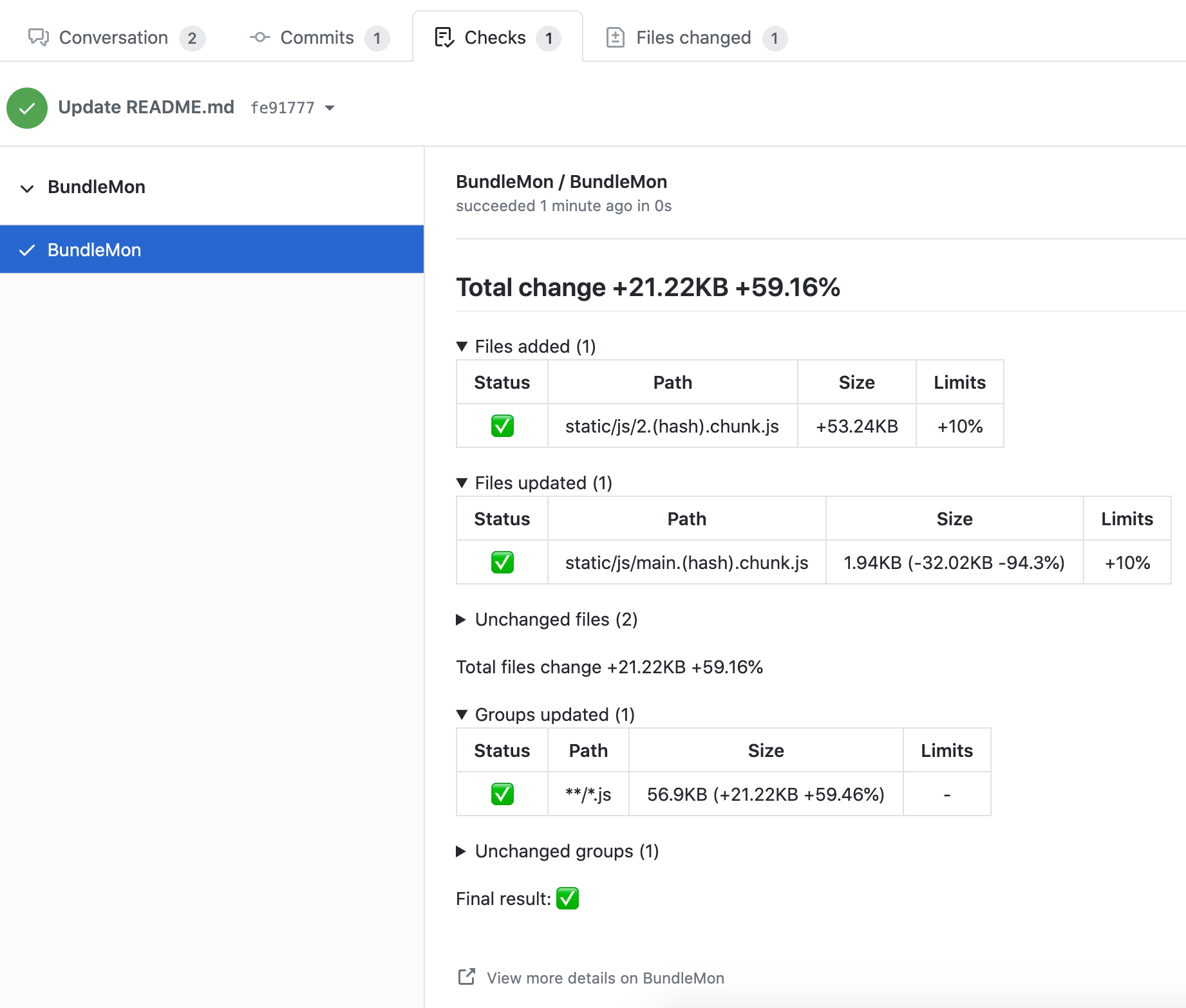Click the 56.9KB (+21.22KB +59.46%) cell
Image resolution: width=1186 pixels, height=1008 pixels.
[766, 794]
